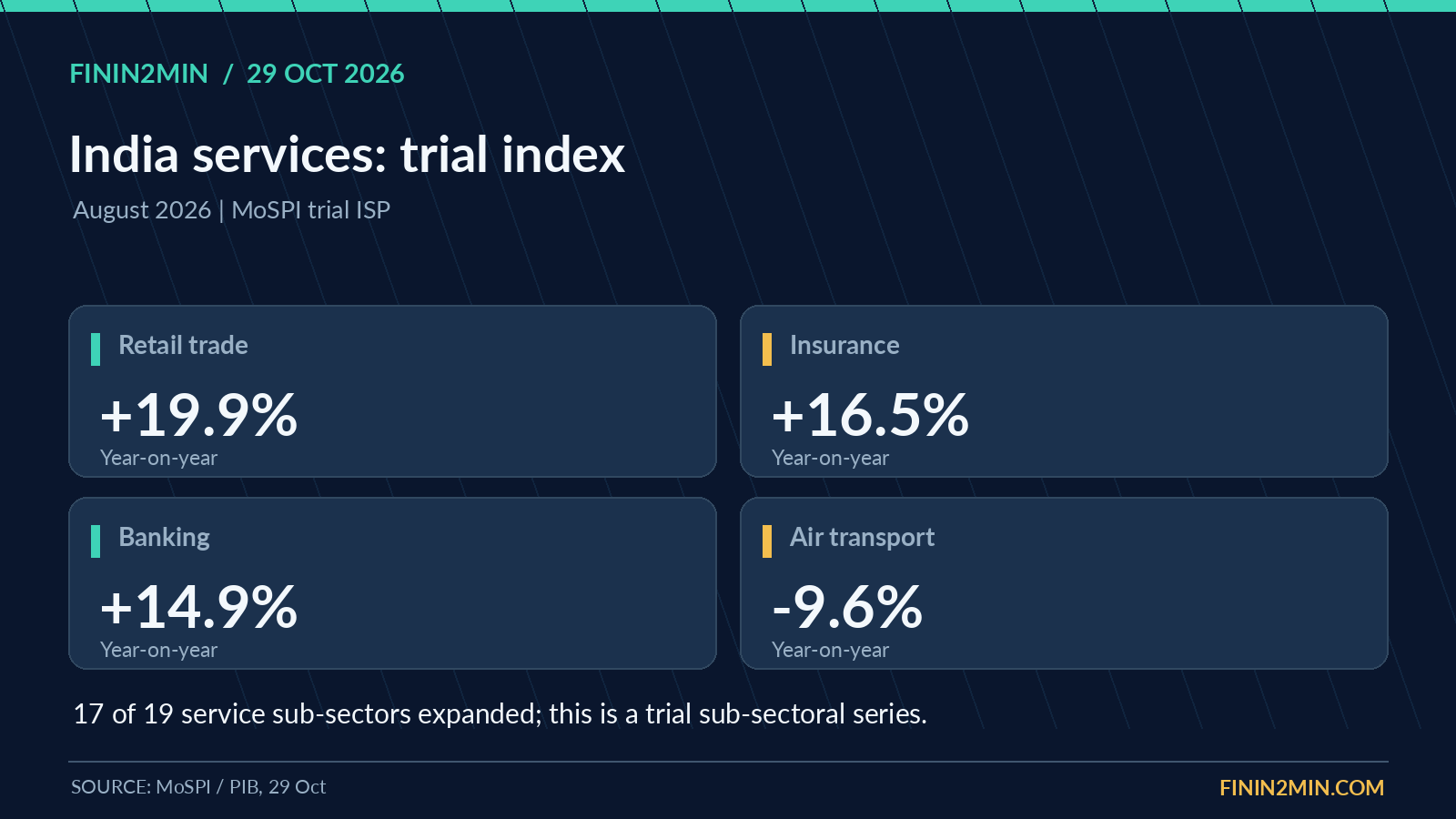Click SOURCE: MoSPI / PIB, 29 Oct

pyautogui.click(x=198, y=787)
